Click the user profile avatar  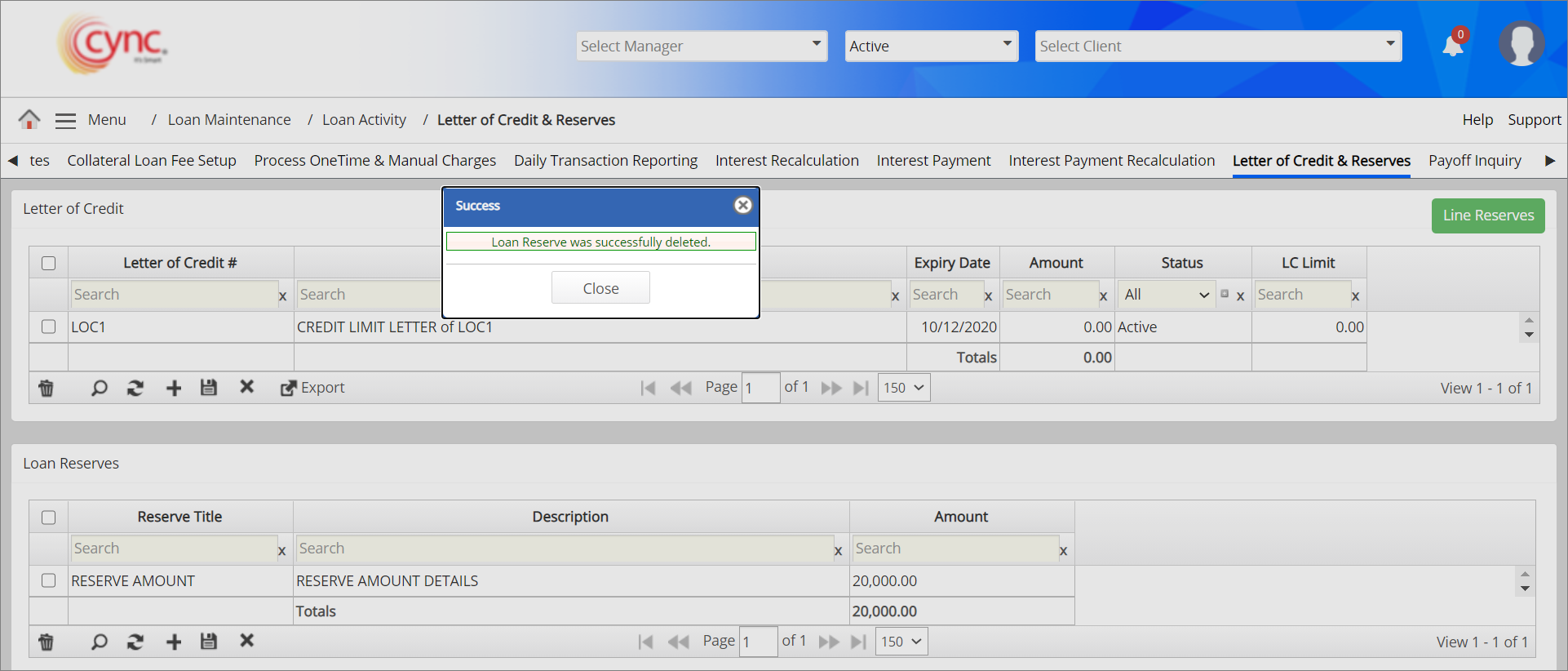click(1521, 44)
